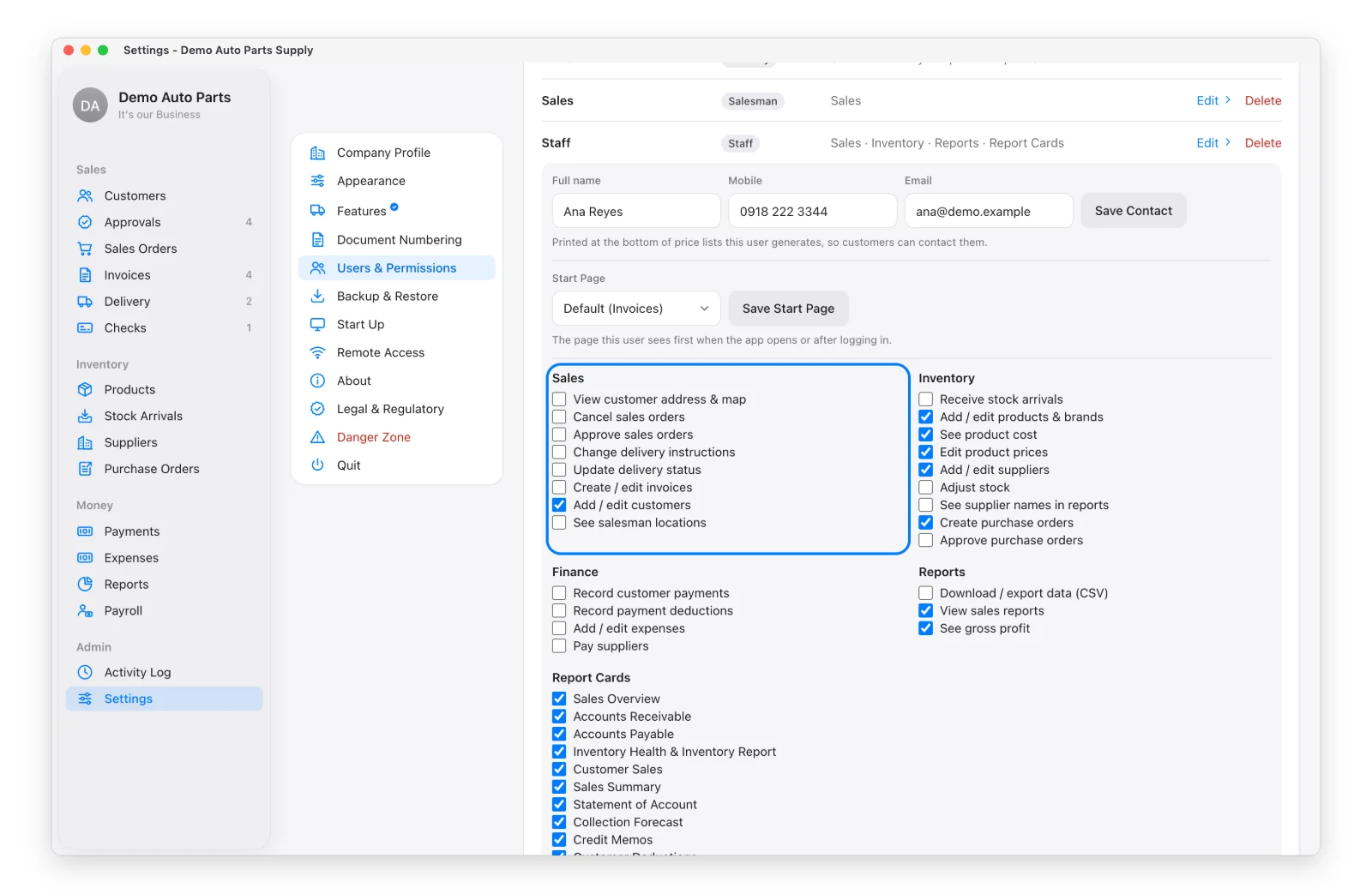Open the Start Page dropdown
The height and width of the screenshot is (894, 1372).
point(636,309)
